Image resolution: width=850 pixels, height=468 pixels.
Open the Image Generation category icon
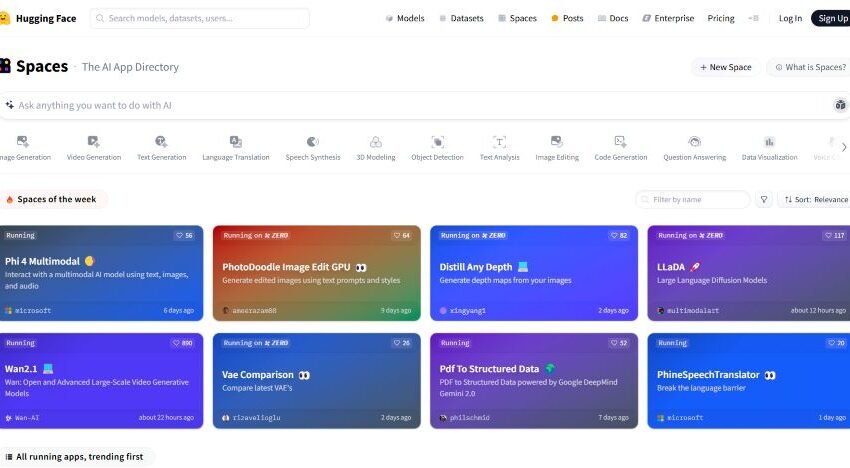click(x=22, y=142)
